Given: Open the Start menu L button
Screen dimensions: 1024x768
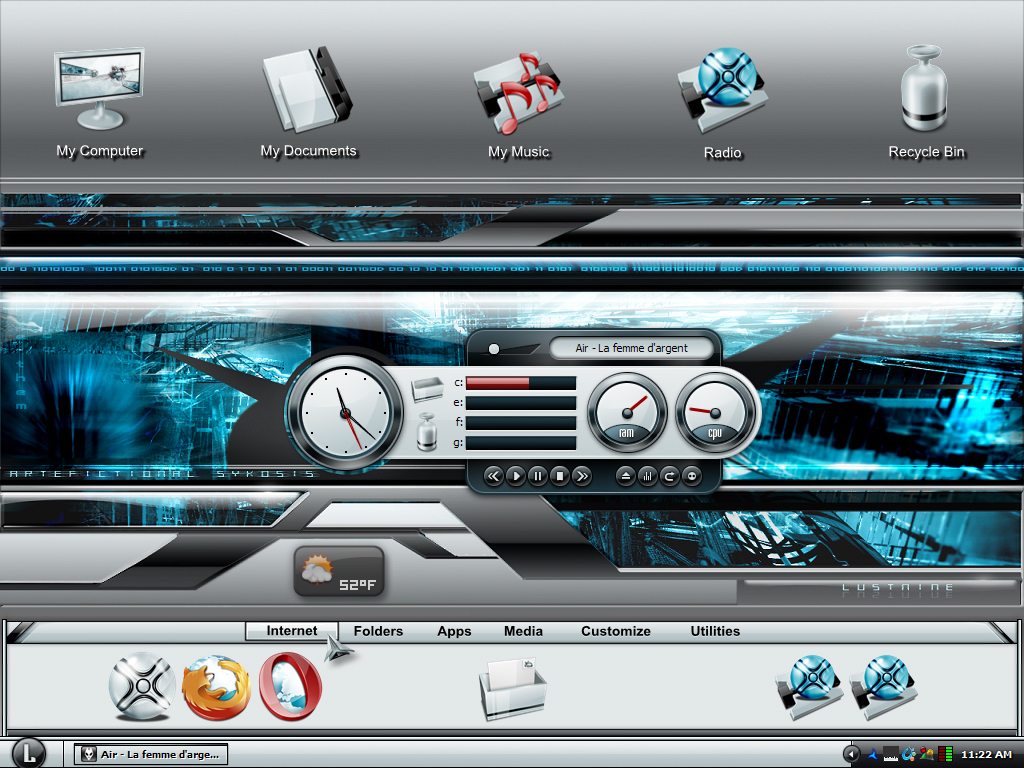Looking at the screenshot, I should point(29,754).
